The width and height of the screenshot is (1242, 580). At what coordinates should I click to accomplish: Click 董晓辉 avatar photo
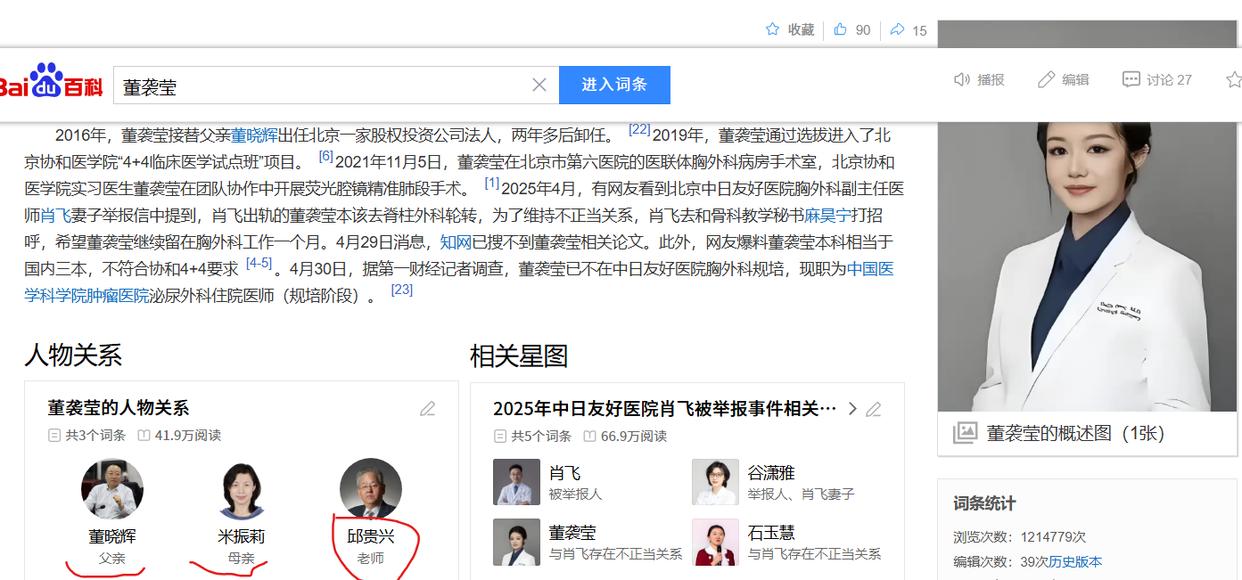112,489
